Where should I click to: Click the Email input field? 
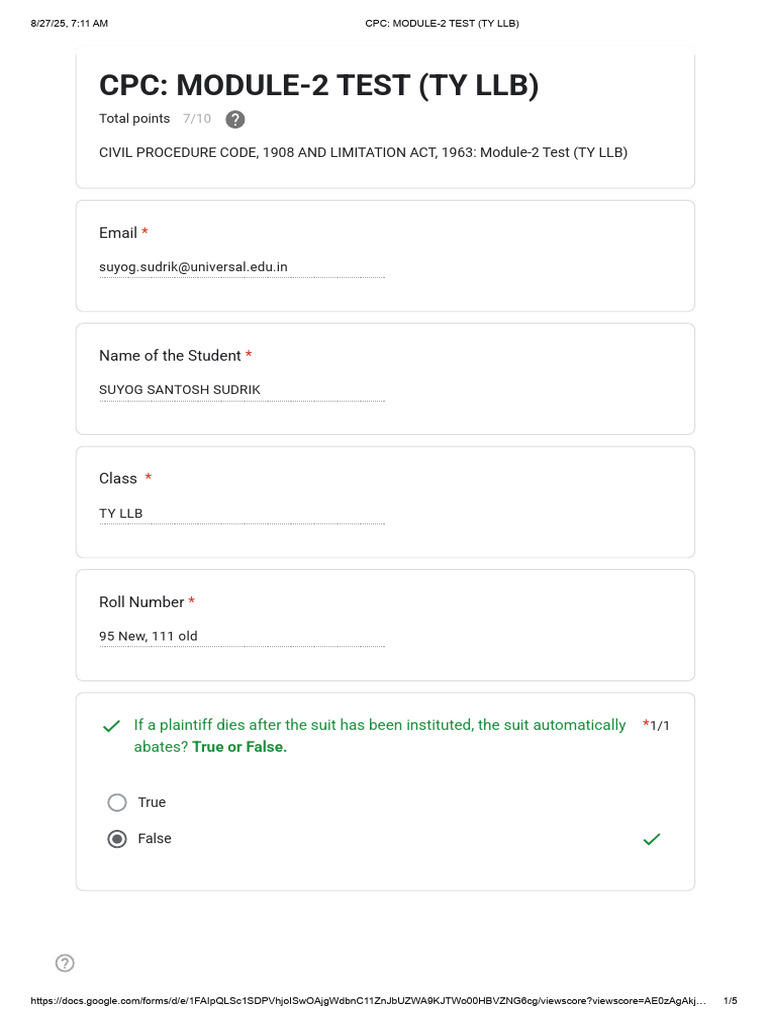click(x=241, y=267)
